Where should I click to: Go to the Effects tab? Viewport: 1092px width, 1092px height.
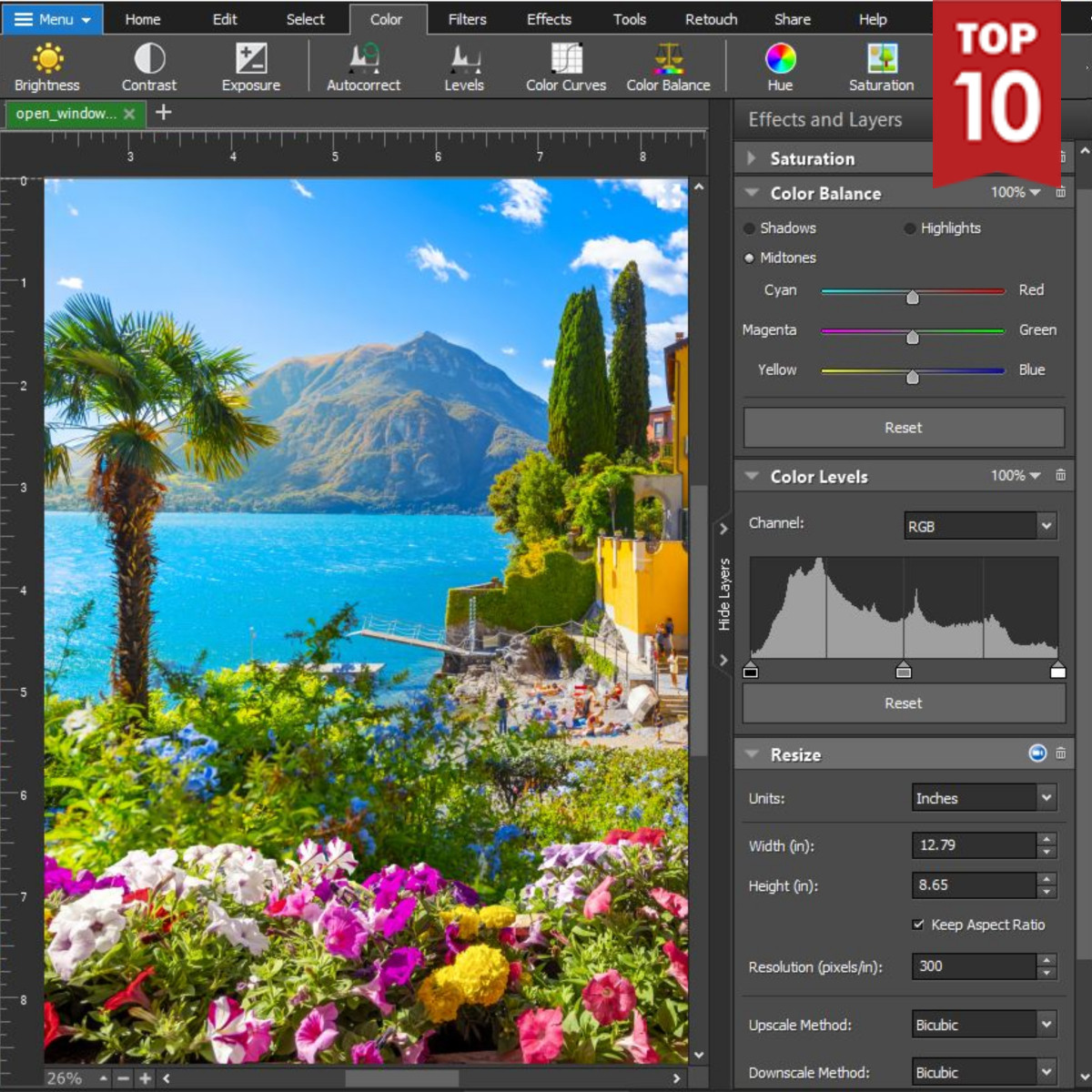pos(550,19)
